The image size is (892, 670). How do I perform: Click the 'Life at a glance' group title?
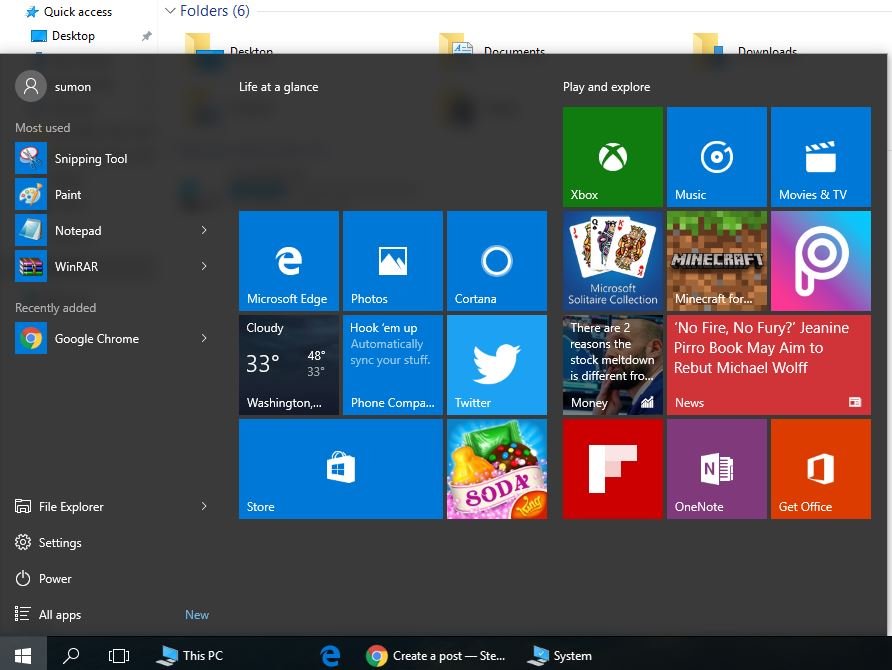point(278,86)
